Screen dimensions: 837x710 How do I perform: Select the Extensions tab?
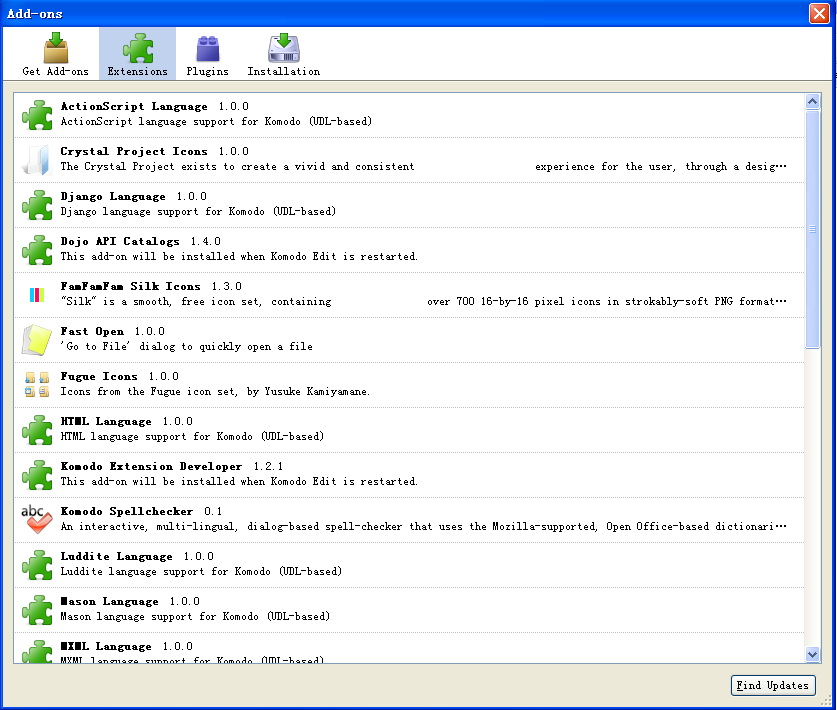[137, 54]
